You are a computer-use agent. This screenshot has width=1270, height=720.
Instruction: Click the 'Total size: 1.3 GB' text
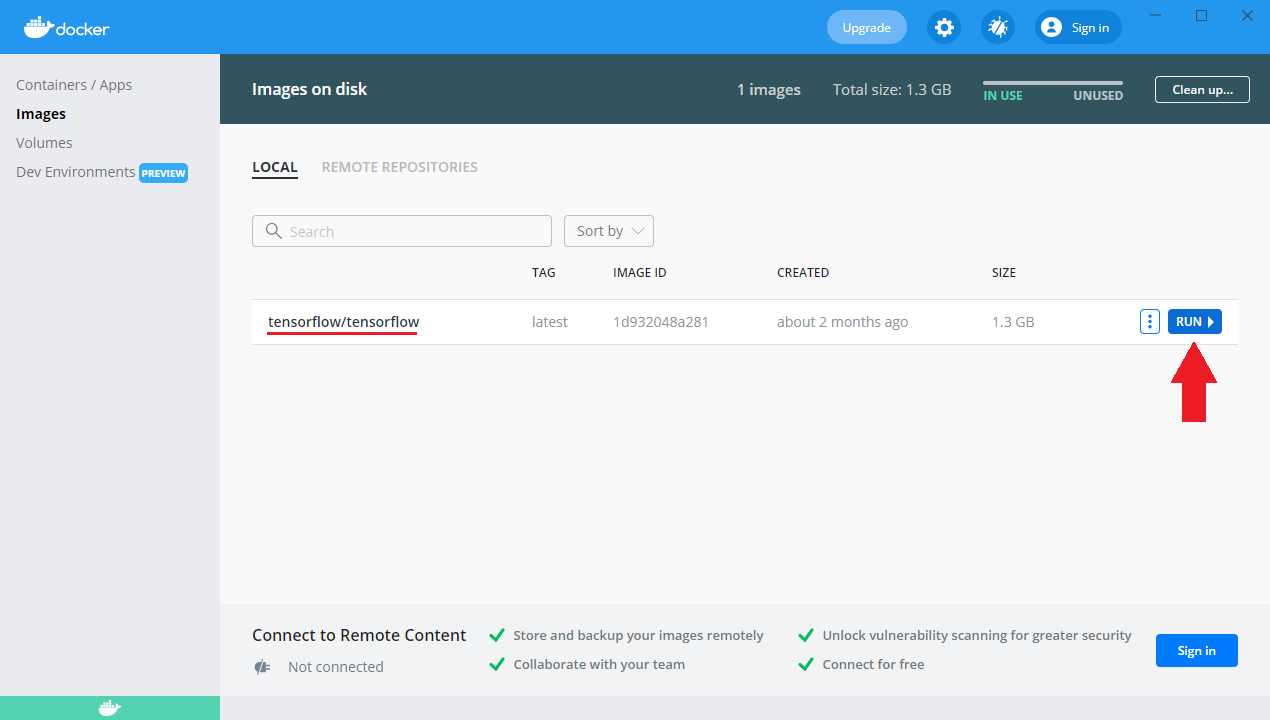coord(892,89)
